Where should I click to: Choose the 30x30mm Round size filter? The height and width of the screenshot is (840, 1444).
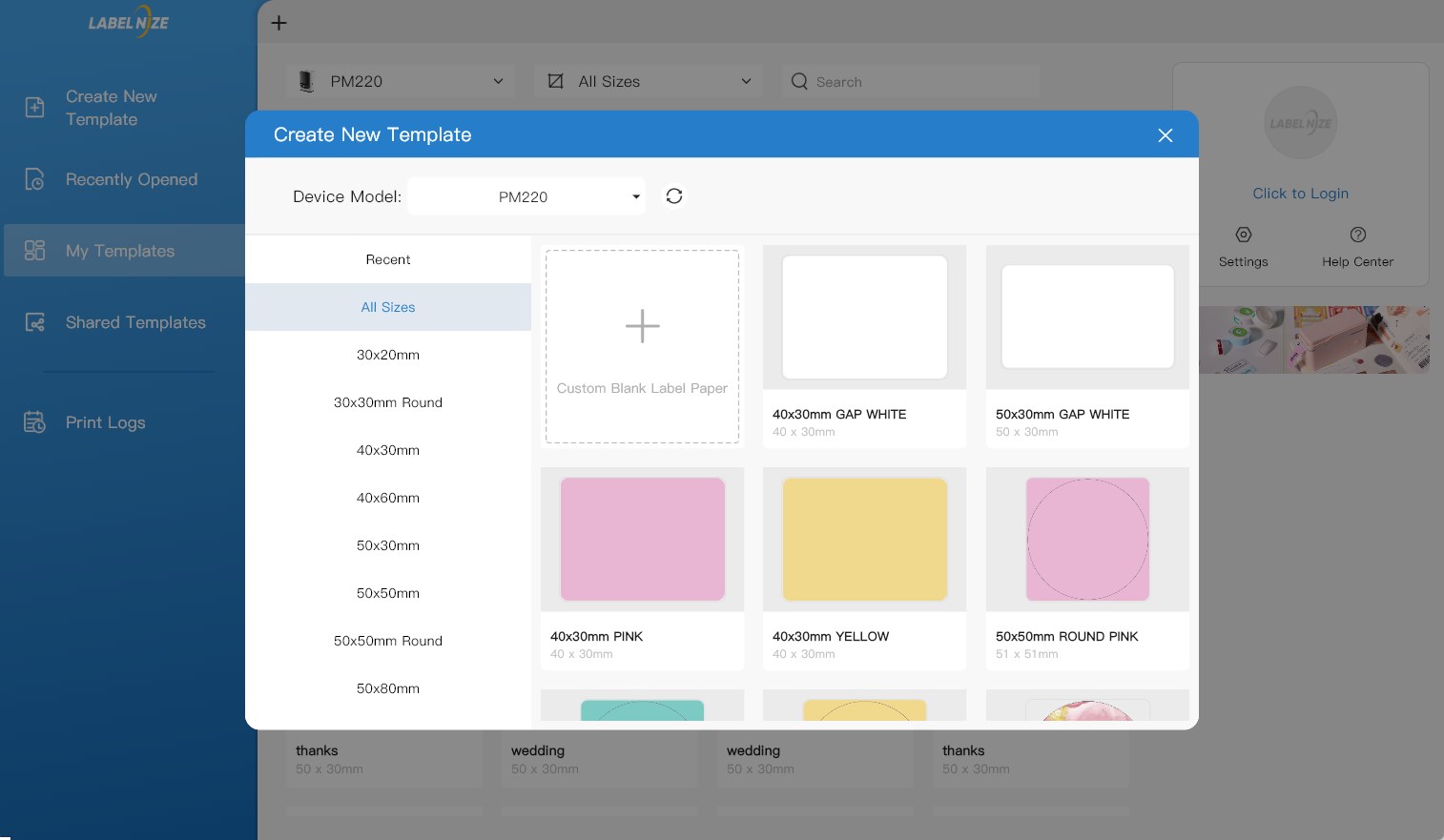click(x=388, y=402)
